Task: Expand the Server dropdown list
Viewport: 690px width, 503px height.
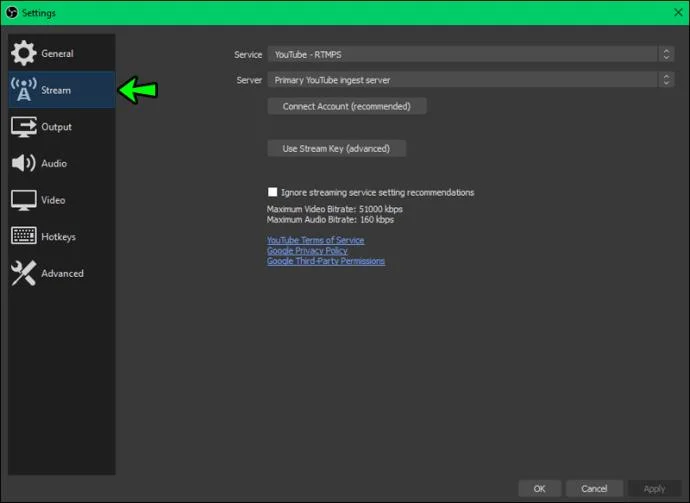Action: (x=471, y=80)
